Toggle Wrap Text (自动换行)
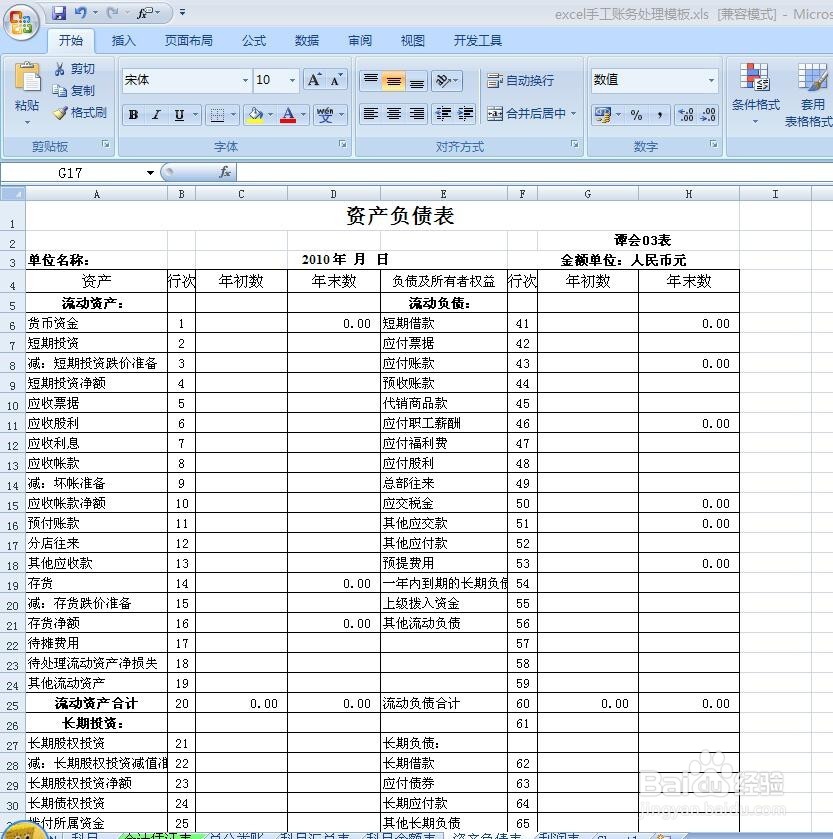833x839 pixels. [522, 80]
